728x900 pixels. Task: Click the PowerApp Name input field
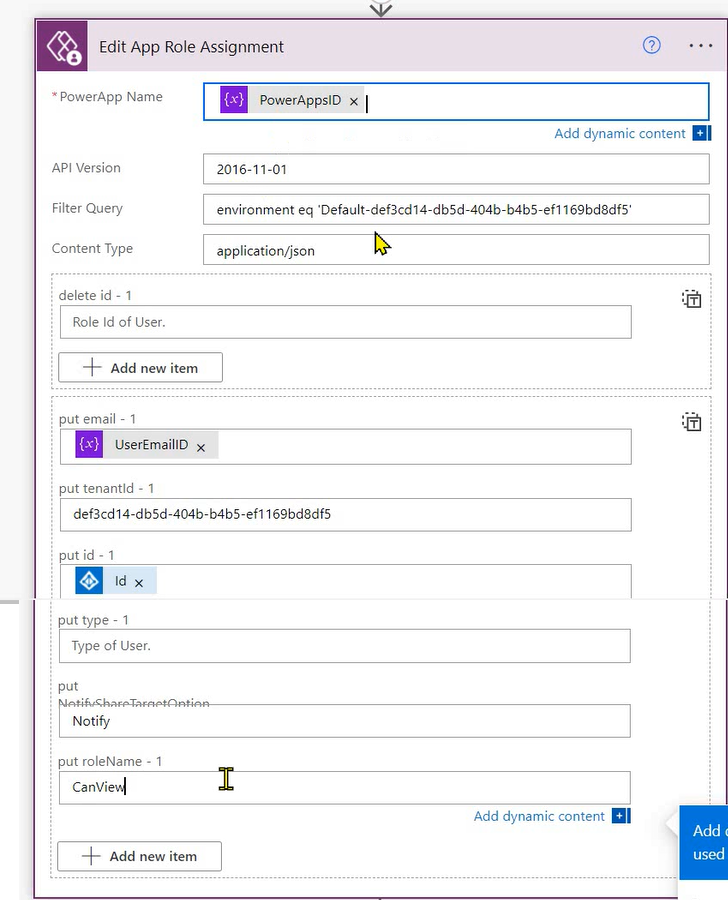click(x=456, y=102)
